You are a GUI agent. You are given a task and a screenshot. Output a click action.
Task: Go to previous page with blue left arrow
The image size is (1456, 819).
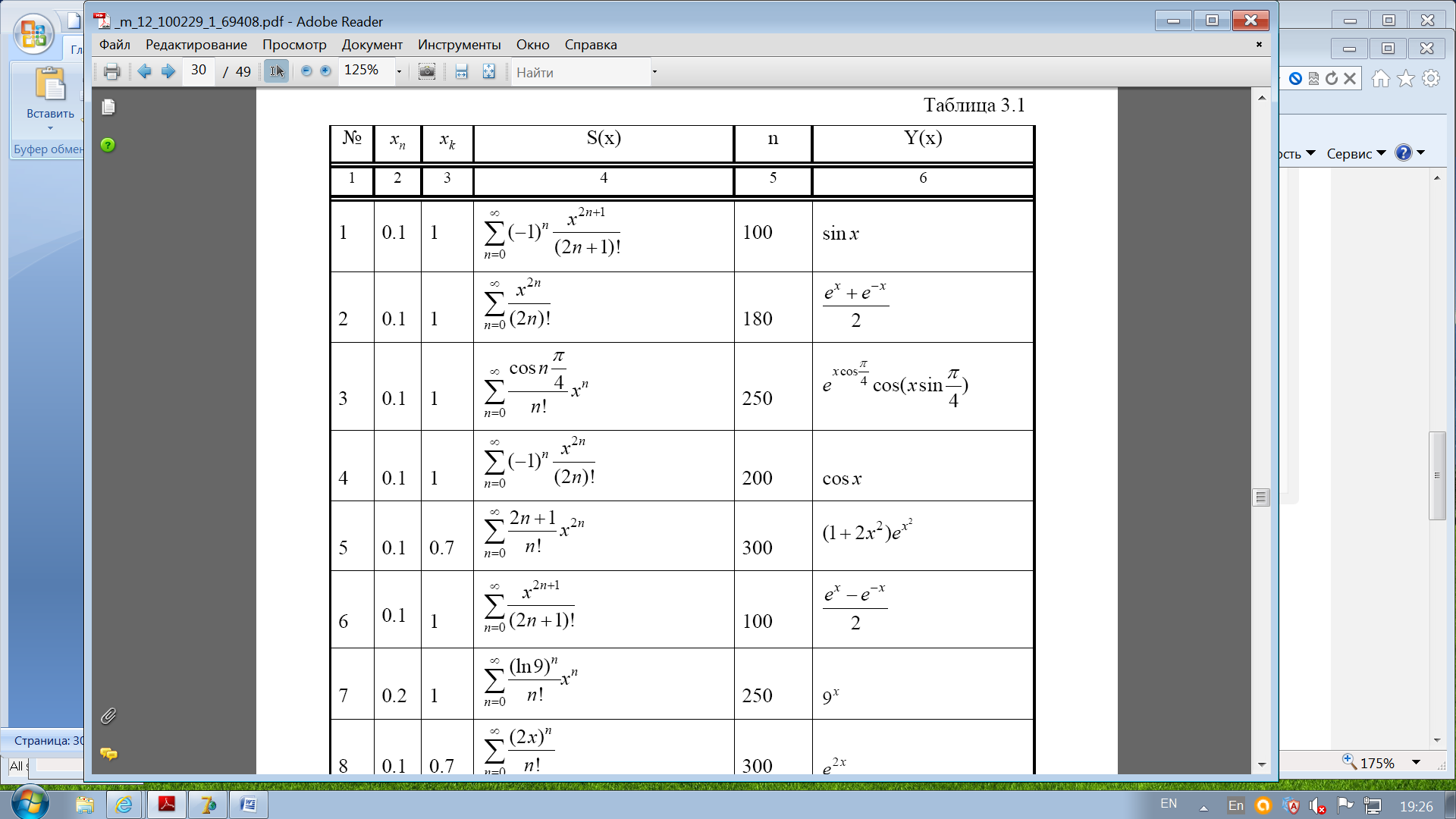tap(144, 71)
